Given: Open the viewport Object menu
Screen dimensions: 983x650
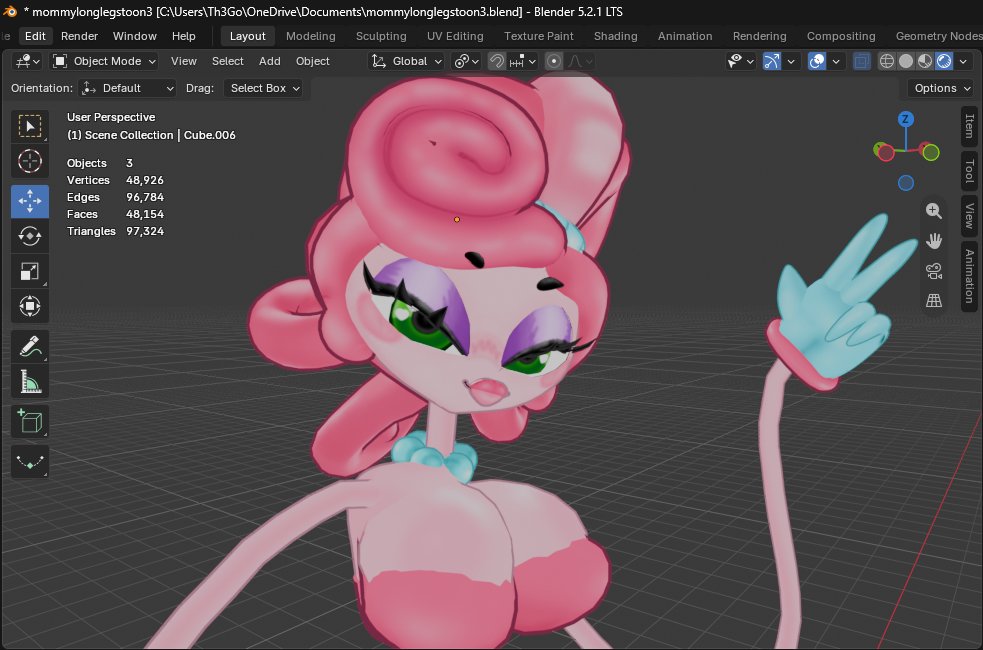Looking at the screenshot, I should 312,61.
